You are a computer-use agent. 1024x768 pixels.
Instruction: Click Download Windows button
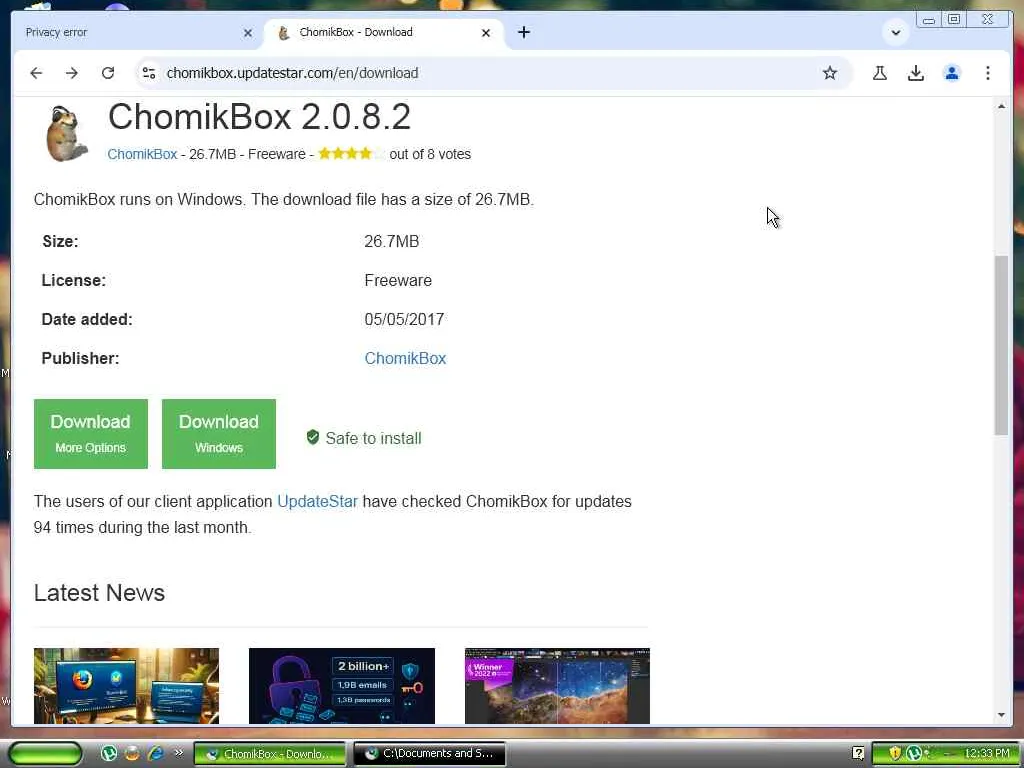219,434
